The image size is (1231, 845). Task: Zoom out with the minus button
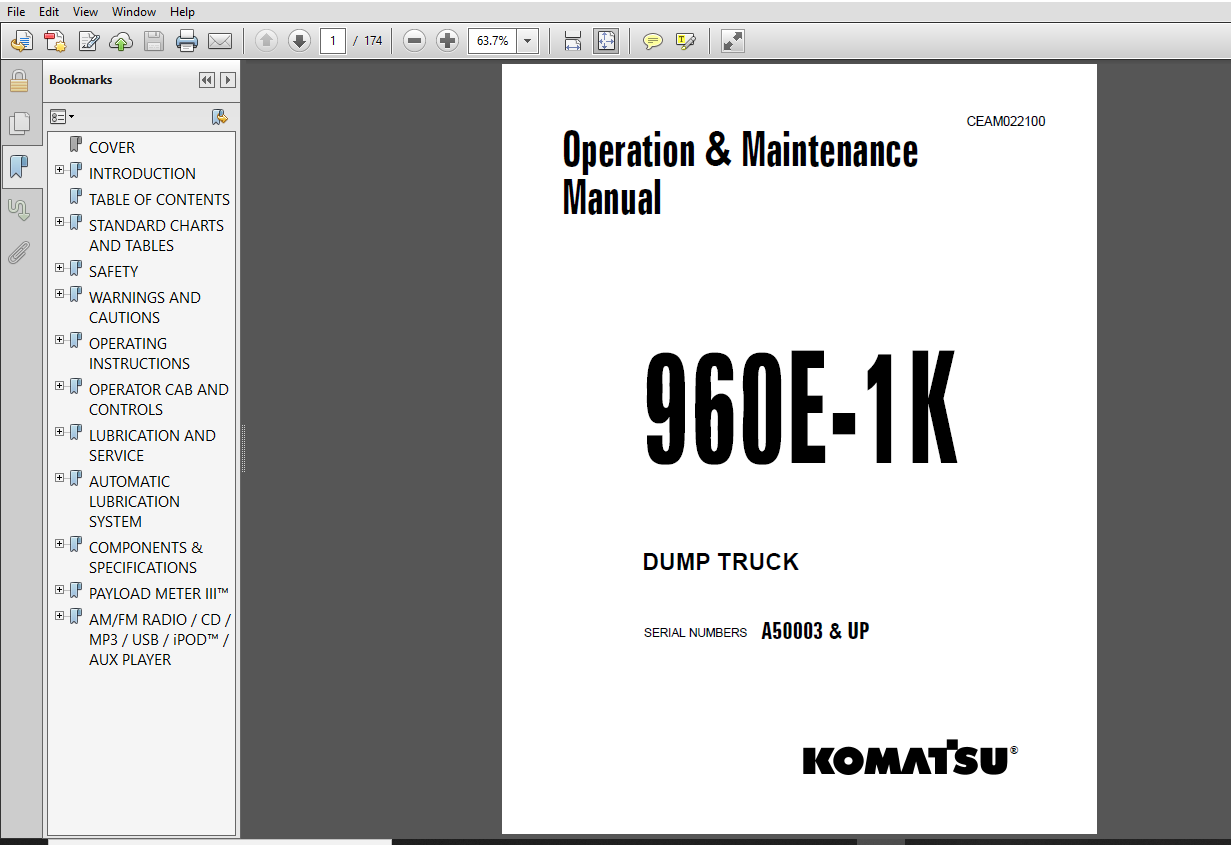415,41
